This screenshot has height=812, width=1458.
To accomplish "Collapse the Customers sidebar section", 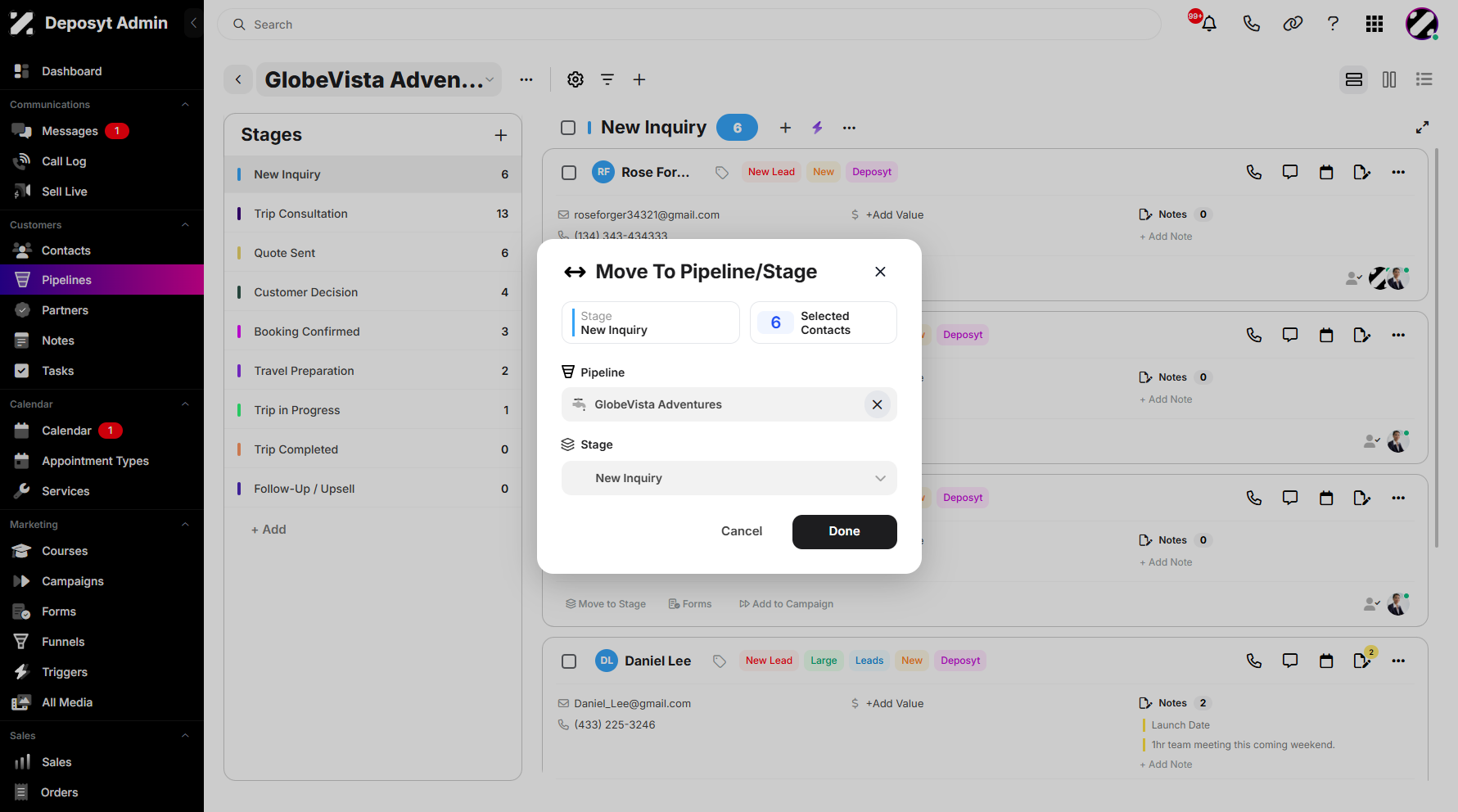I will coord(185,225).
